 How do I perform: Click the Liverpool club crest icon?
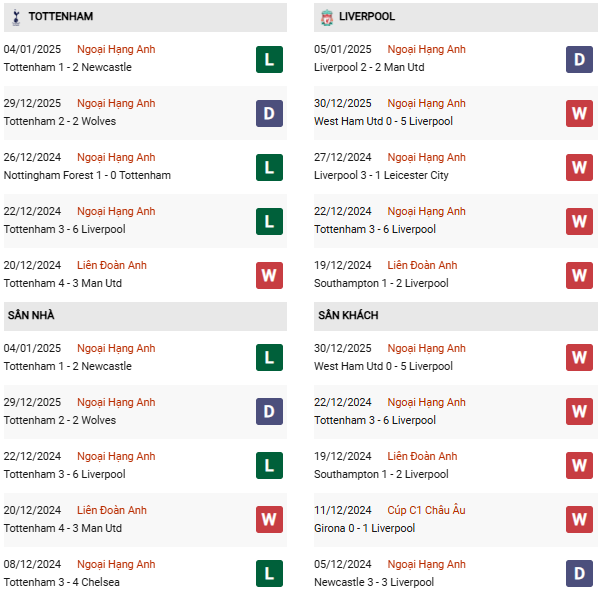(327, 18)
